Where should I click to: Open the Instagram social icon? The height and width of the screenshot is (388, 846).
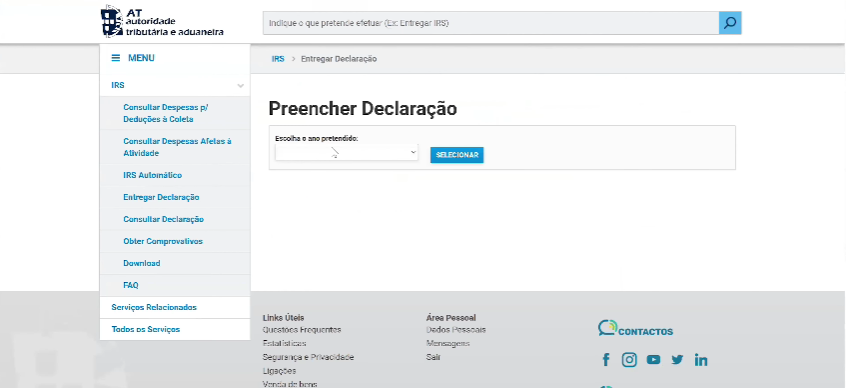pos(629,359)
